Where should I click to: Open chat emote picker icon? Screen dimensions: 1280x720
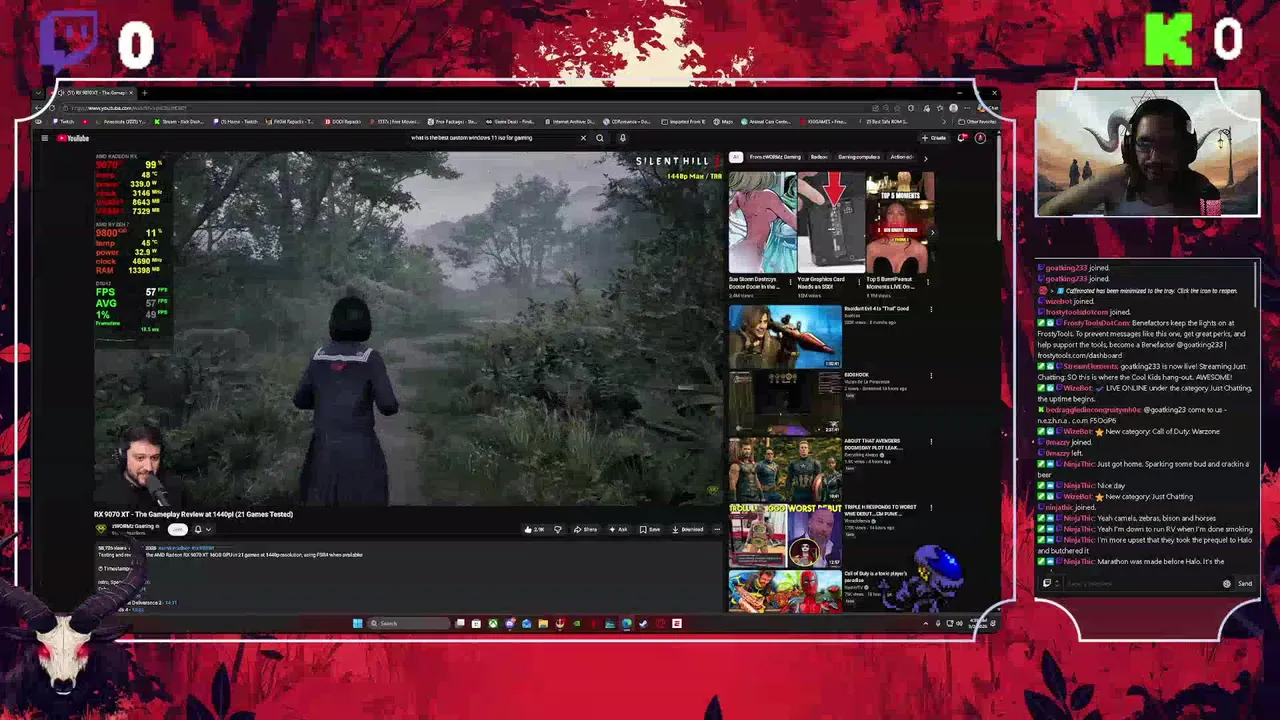coord(1227,584)
